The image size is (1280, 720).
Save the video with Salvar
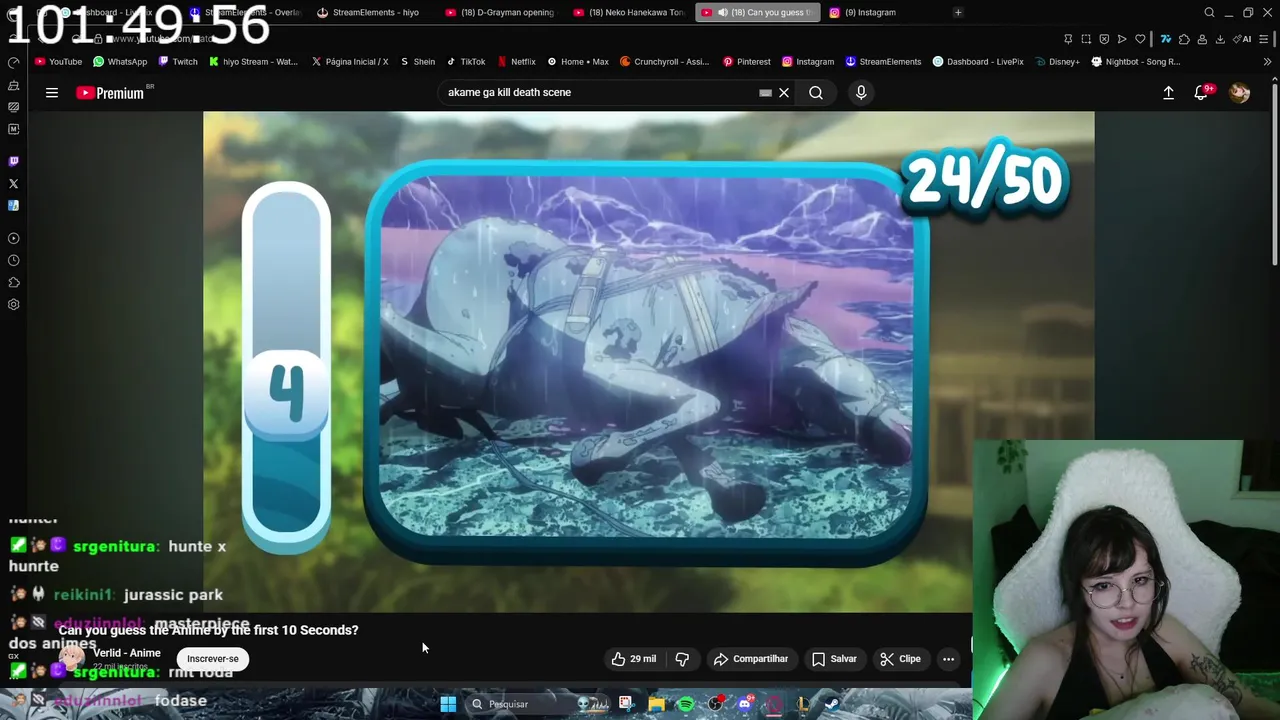click(x=834, y=659)
